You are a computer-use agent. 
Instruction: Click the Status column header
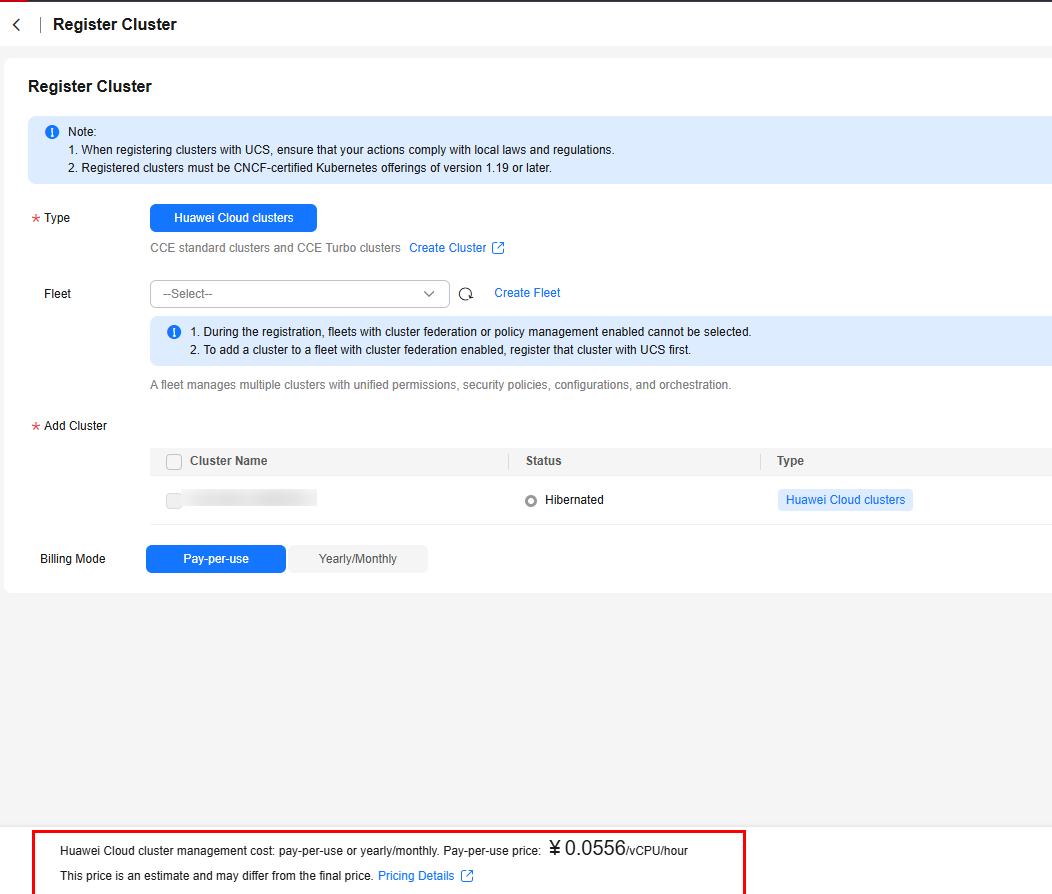point(543,461)
